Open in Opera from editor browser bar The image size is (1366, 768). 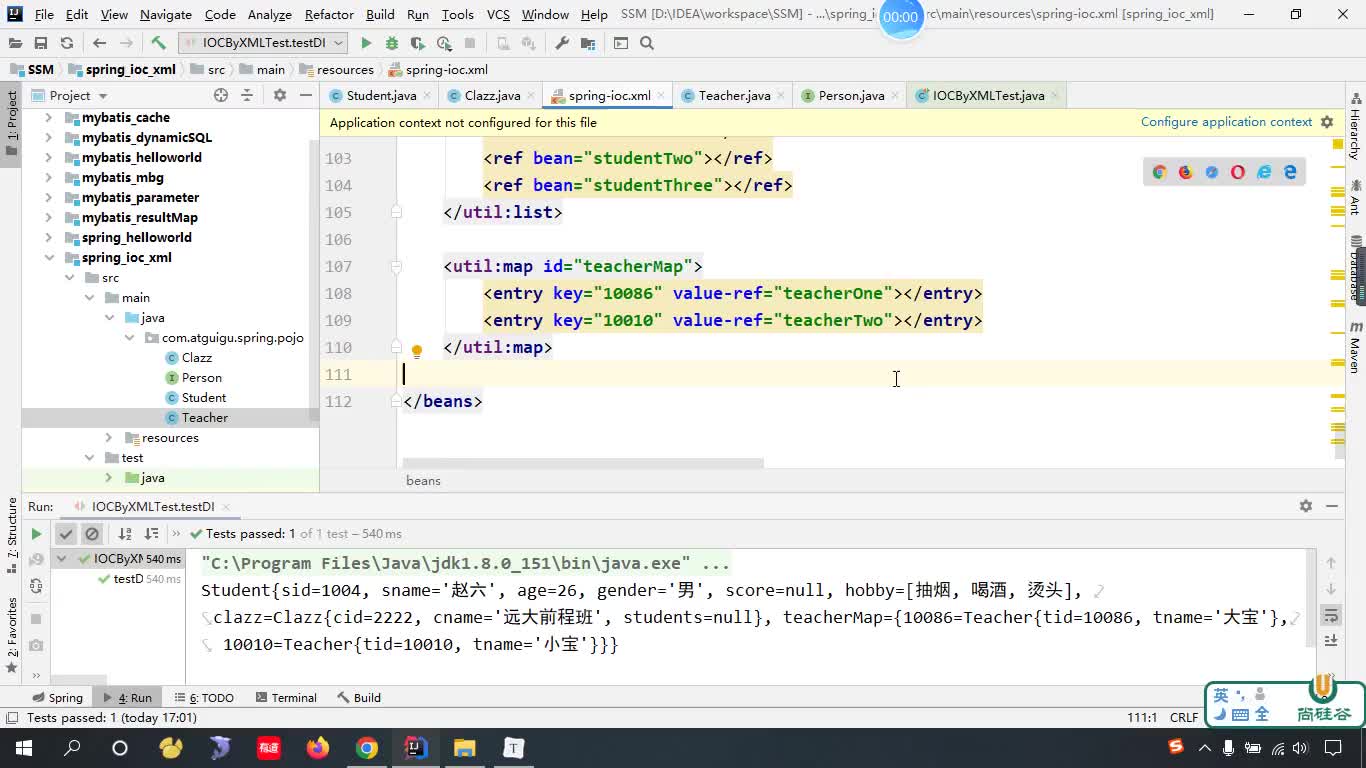click(1238, 172)
